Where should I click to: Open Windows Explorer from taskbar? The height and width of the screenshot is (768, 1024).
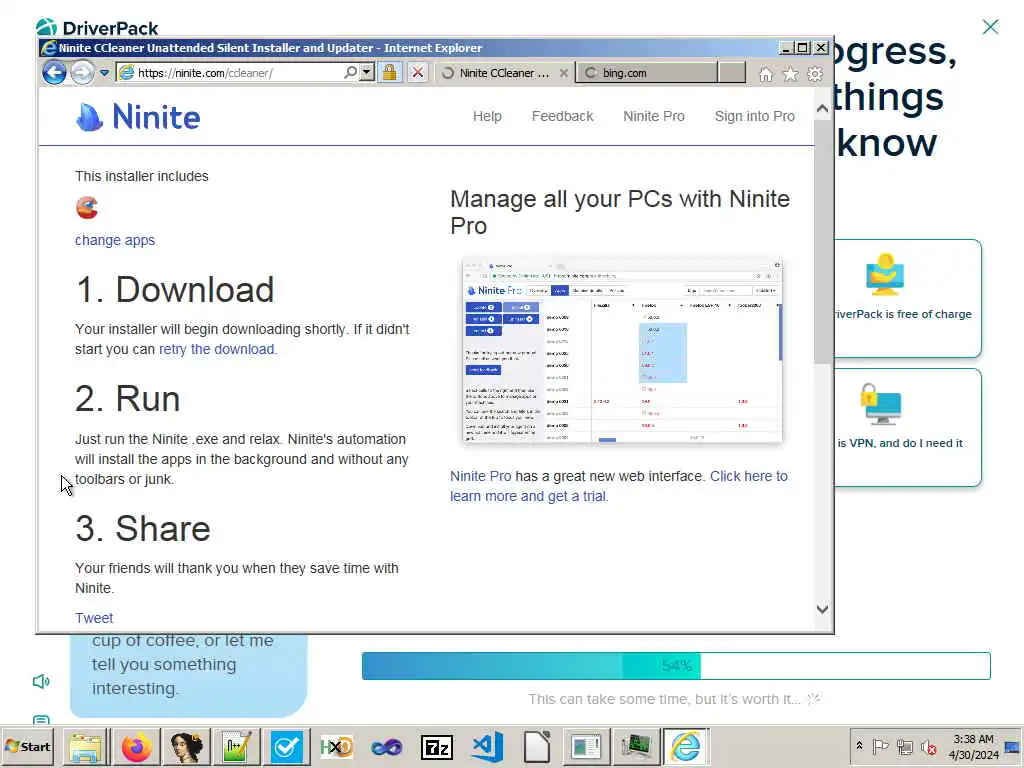click(x=86, y=746)
